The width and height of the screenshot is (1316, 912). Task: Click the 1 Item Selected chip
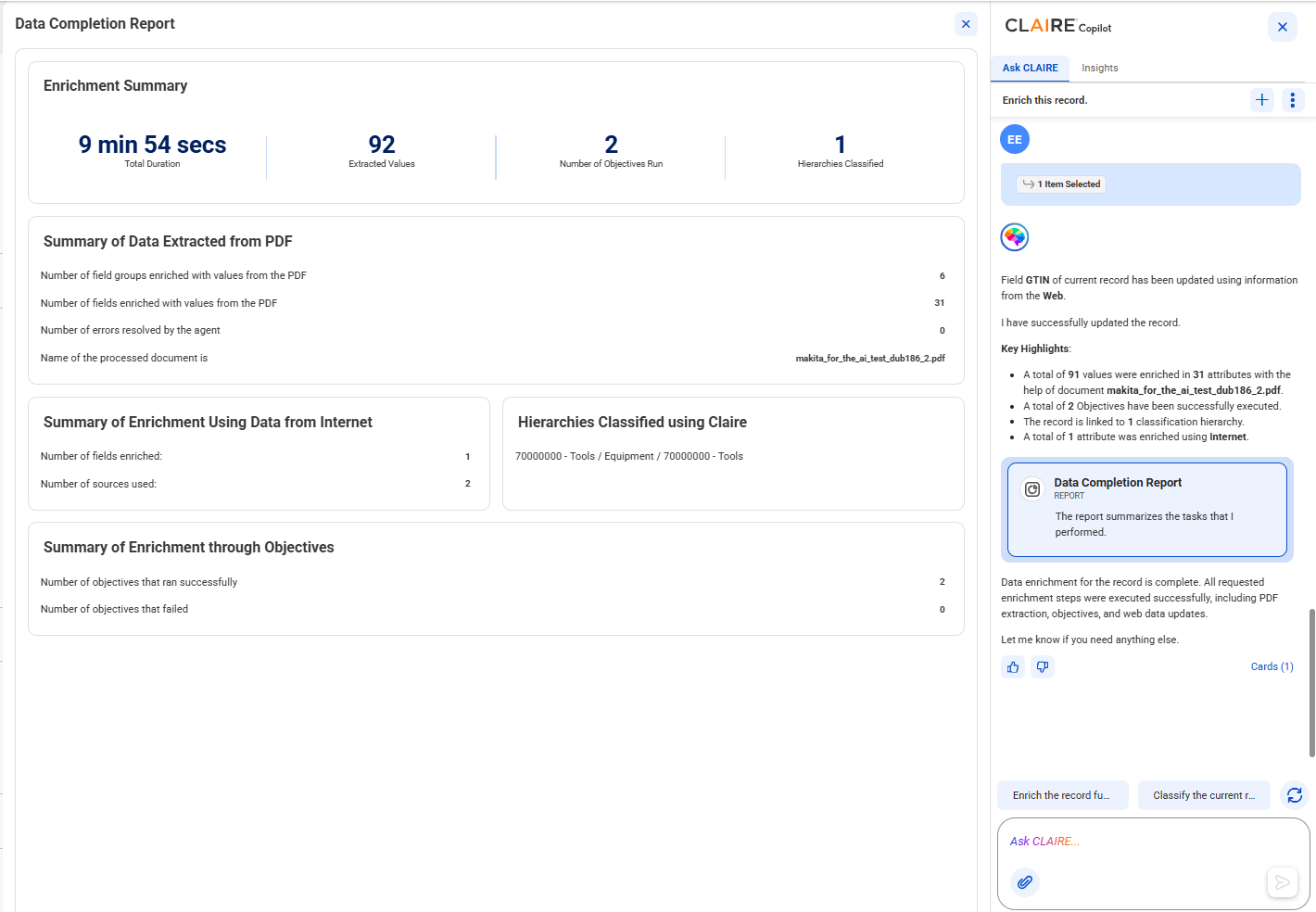click(1061, 184)
